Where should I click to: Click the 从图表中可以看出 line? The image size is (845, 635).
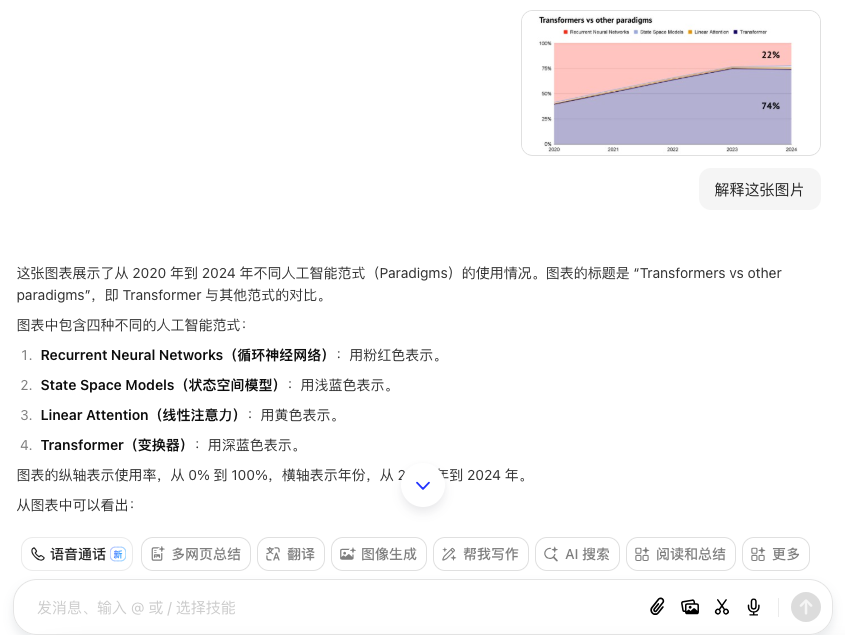pos(75,506)
